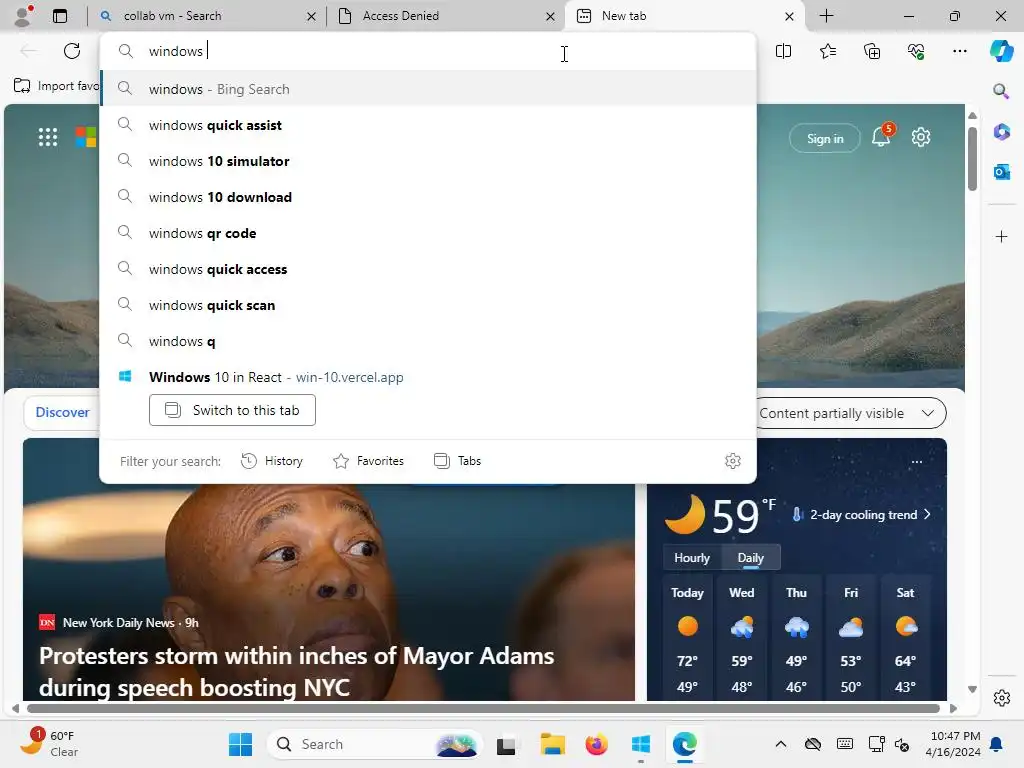Open Edge icon on taskbar
Image resolution: width=1024 pixels, height=768 pixels.
pyautogui.click(x=684, y=744)
